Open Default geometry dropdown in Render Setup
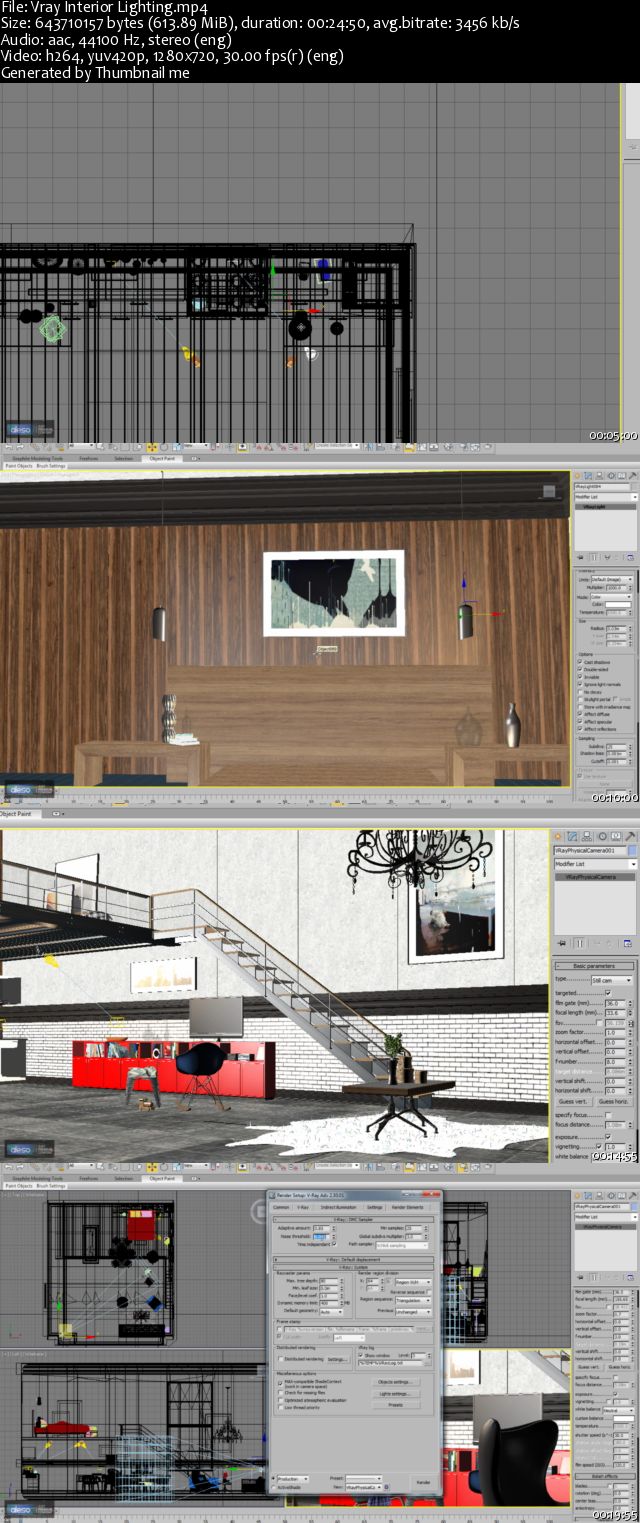 coord(331,1312)
